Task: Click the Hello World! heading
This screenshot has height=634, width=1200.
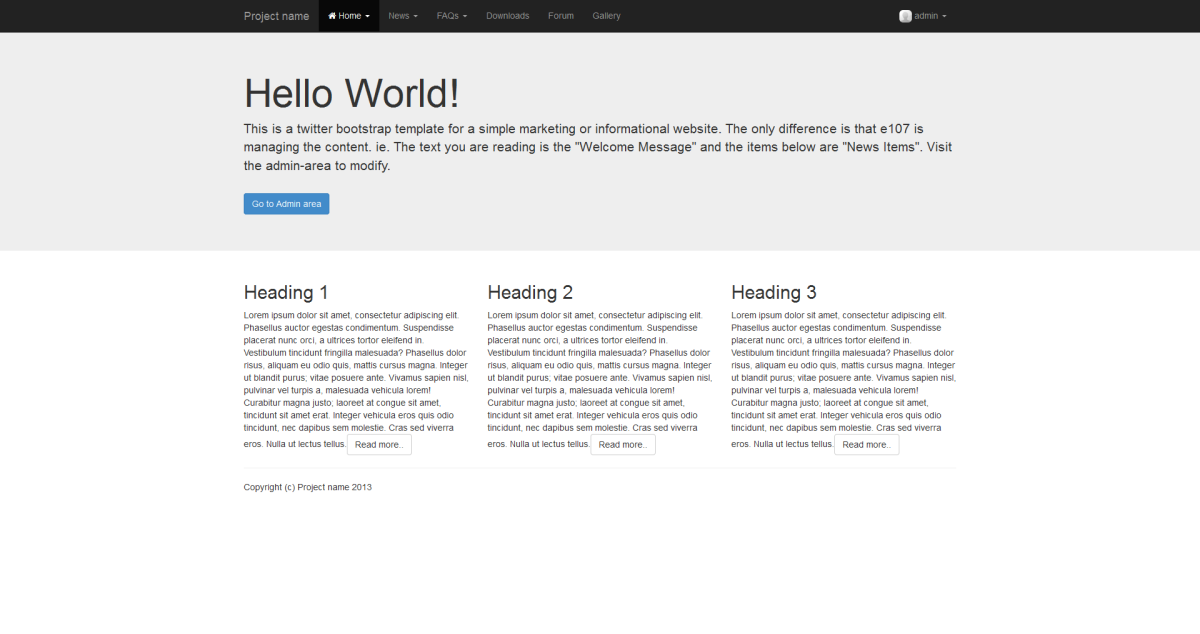Action: [x=351, y=92]
